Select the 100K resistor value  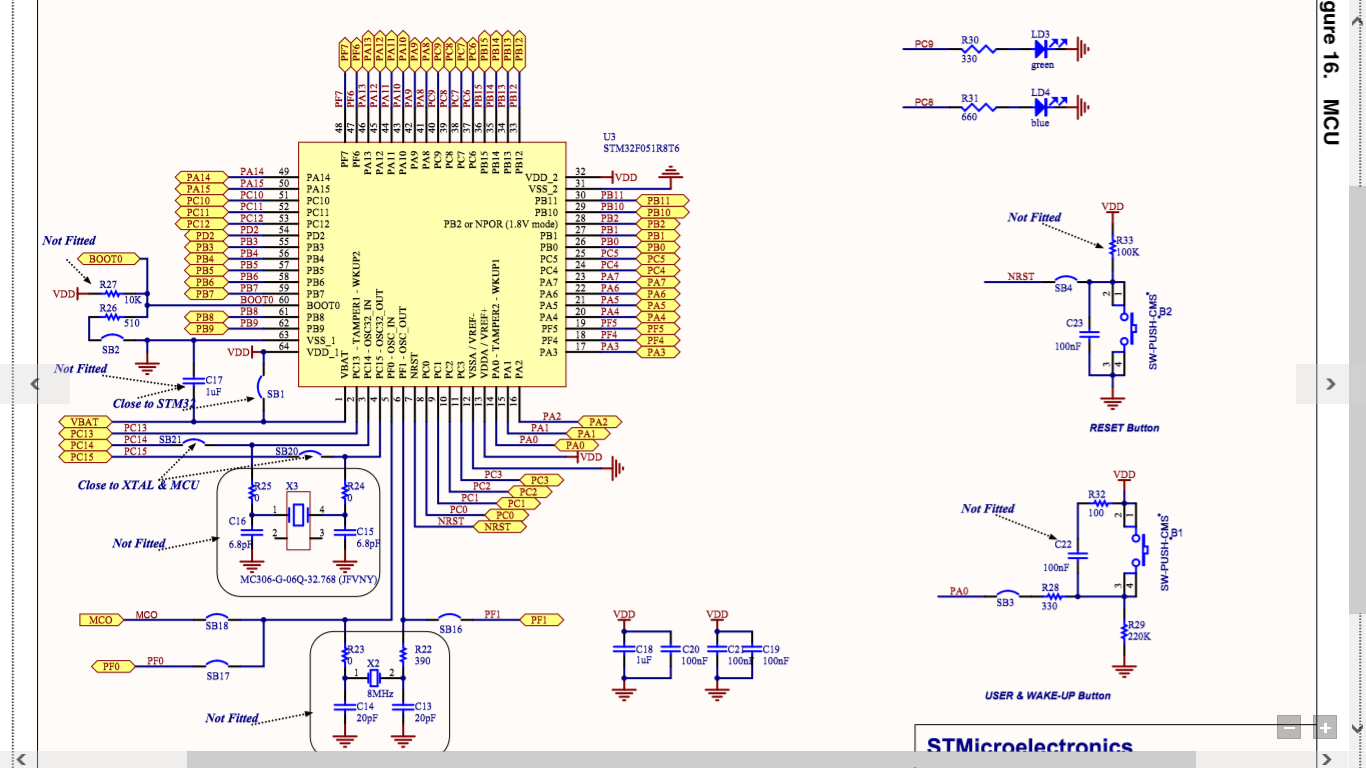tap(1128, 252)
